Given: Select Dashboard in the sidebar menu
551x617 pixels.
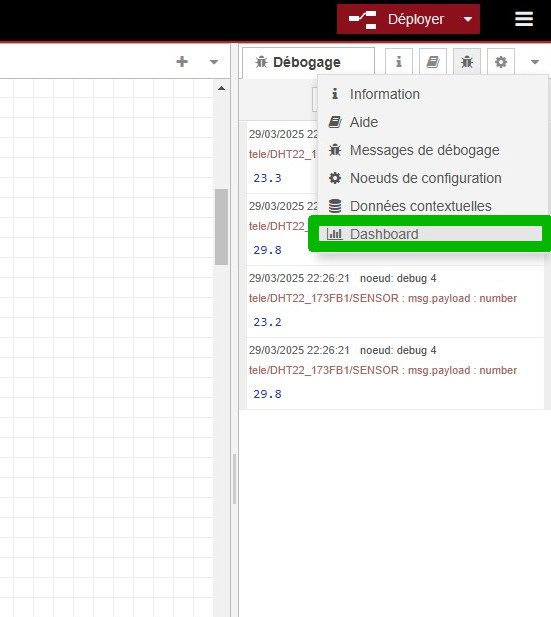Looking at the screenshot, I should (x=430, y=234).
